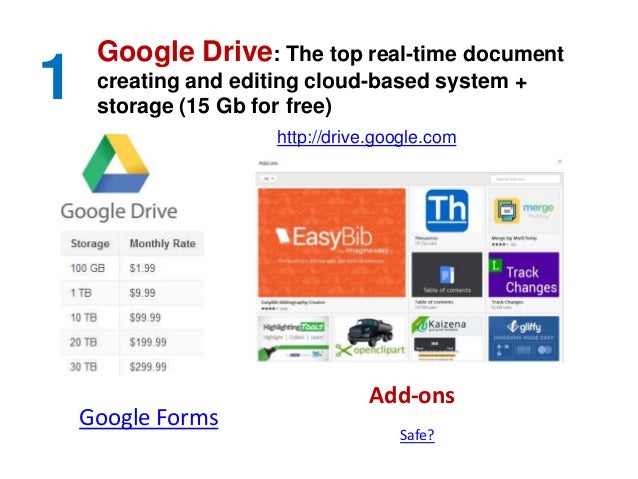Open the Table of contents add-on

tap(447, 275)
